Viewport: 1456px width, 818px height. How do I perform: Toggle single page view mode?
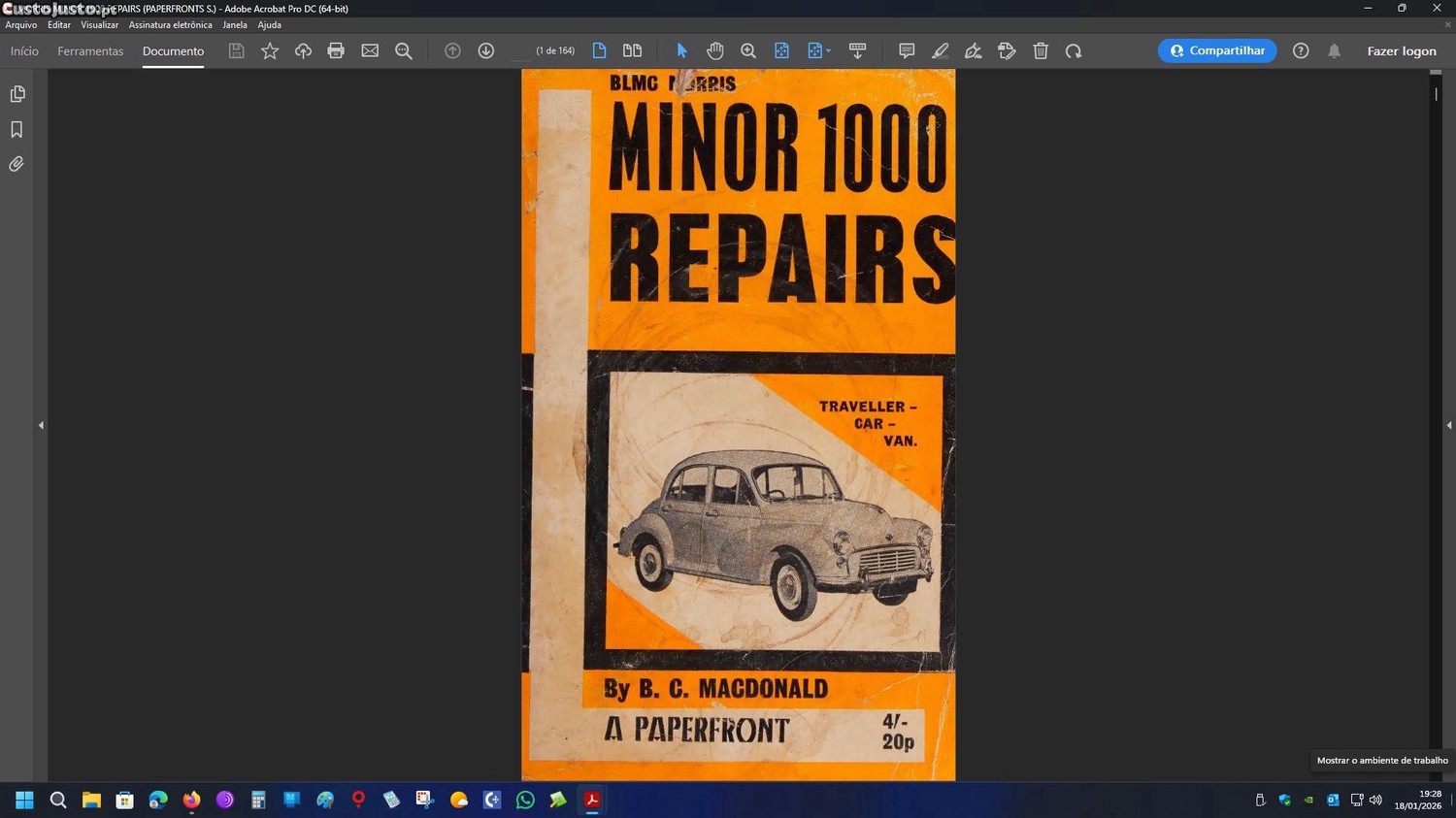point(599,51)
